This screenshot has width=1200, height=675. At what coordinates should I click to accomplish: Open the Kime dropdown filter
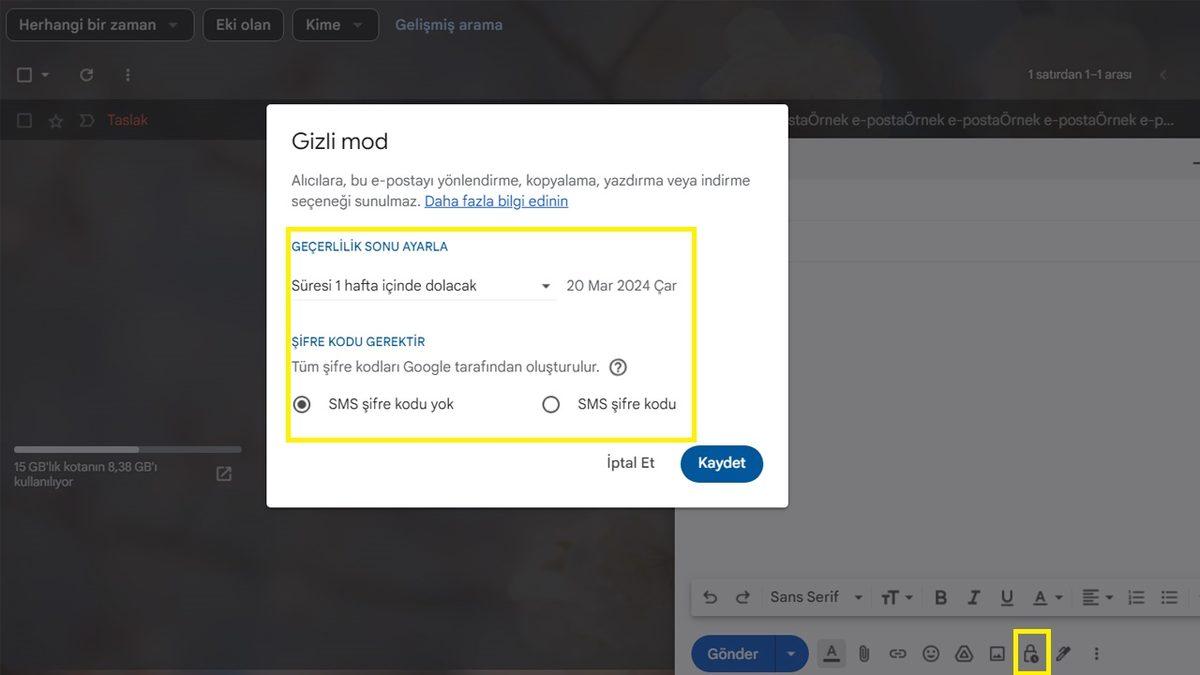point(335,24)
